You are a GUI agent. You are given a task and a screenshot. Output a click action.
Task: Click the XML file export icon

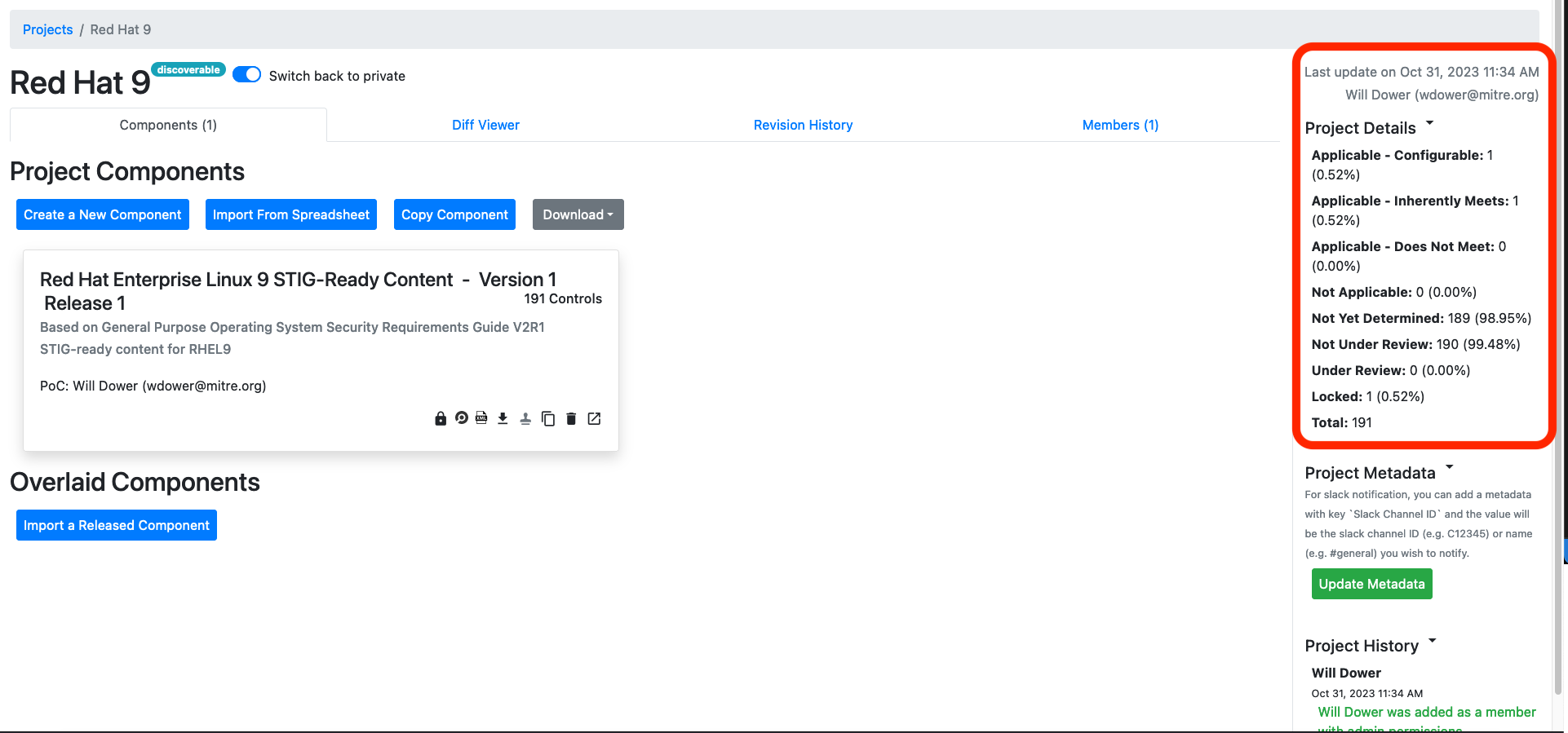[x=481, y=418]
